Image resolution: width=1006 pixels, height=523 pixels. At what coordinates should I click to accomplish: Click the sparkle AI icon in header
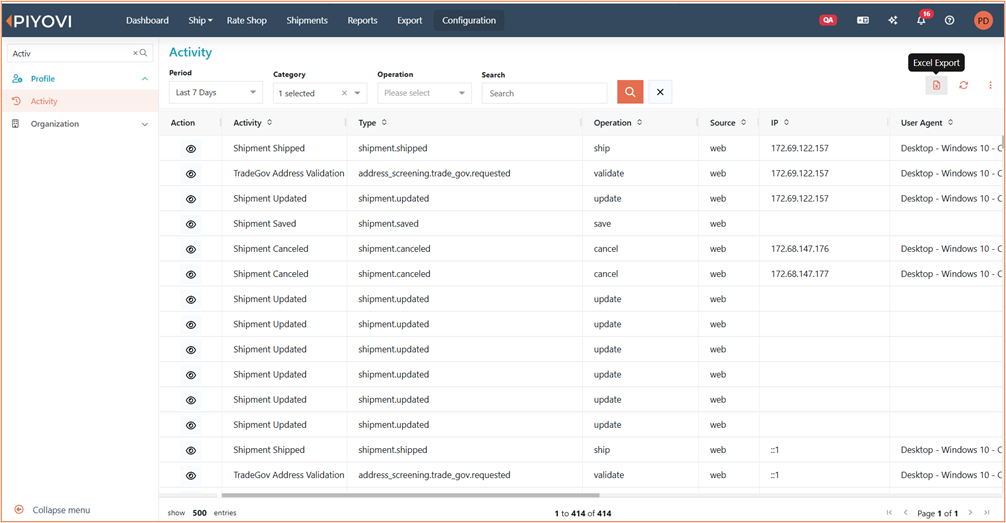pos(892,21)
